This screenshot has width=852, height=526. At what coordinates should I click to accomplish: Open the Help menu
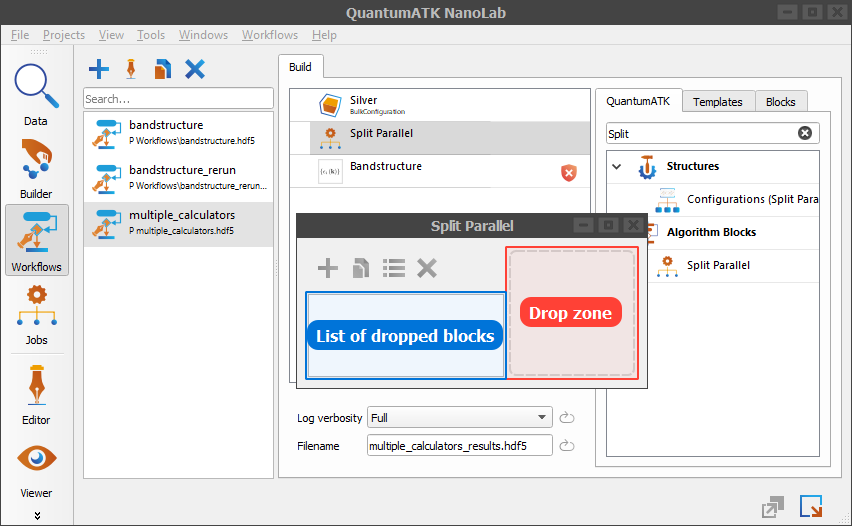click(324, 35)
